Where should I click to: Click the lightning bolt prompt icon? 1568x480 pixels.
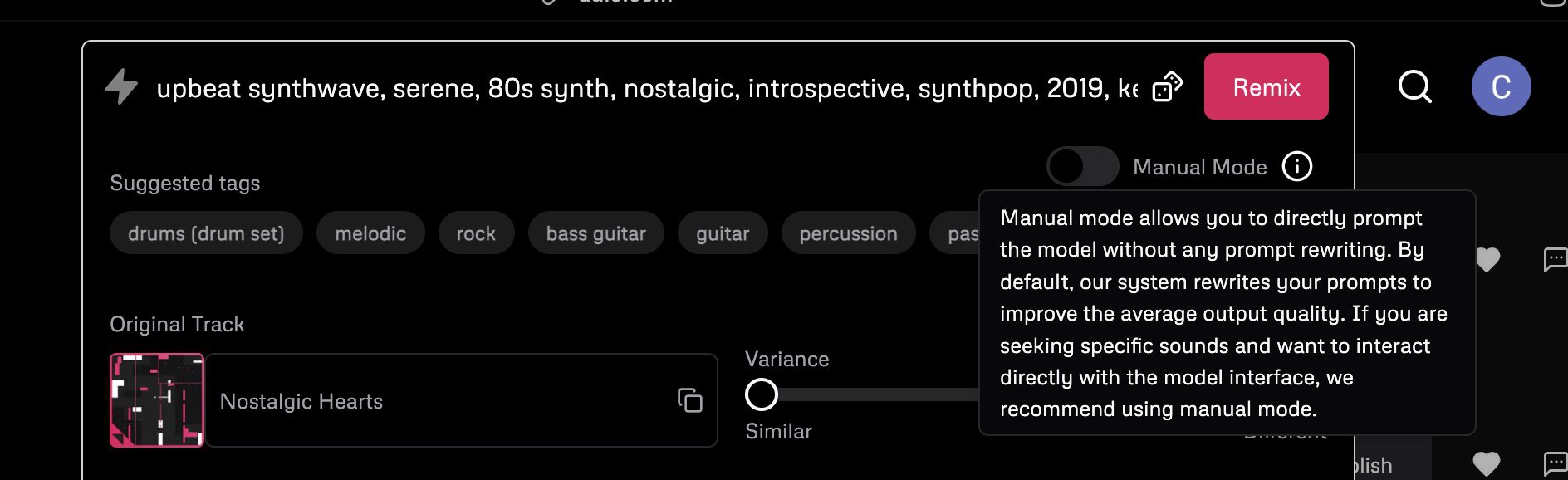point(120,86)
